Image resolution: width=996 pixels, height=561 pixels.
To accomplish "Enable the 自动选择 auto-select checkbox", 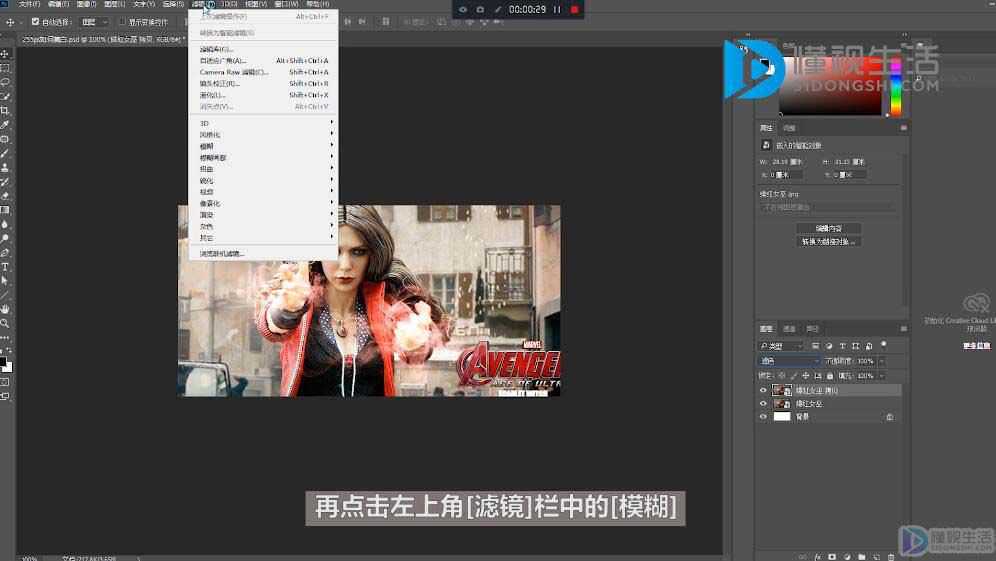I will [36, 22].
